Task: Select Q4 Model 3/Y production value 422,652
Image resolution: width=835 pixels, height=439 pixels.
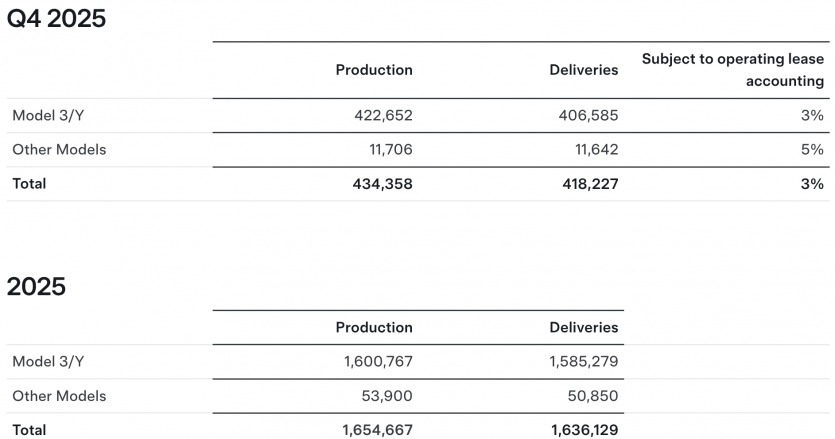Action: [383, 116]
